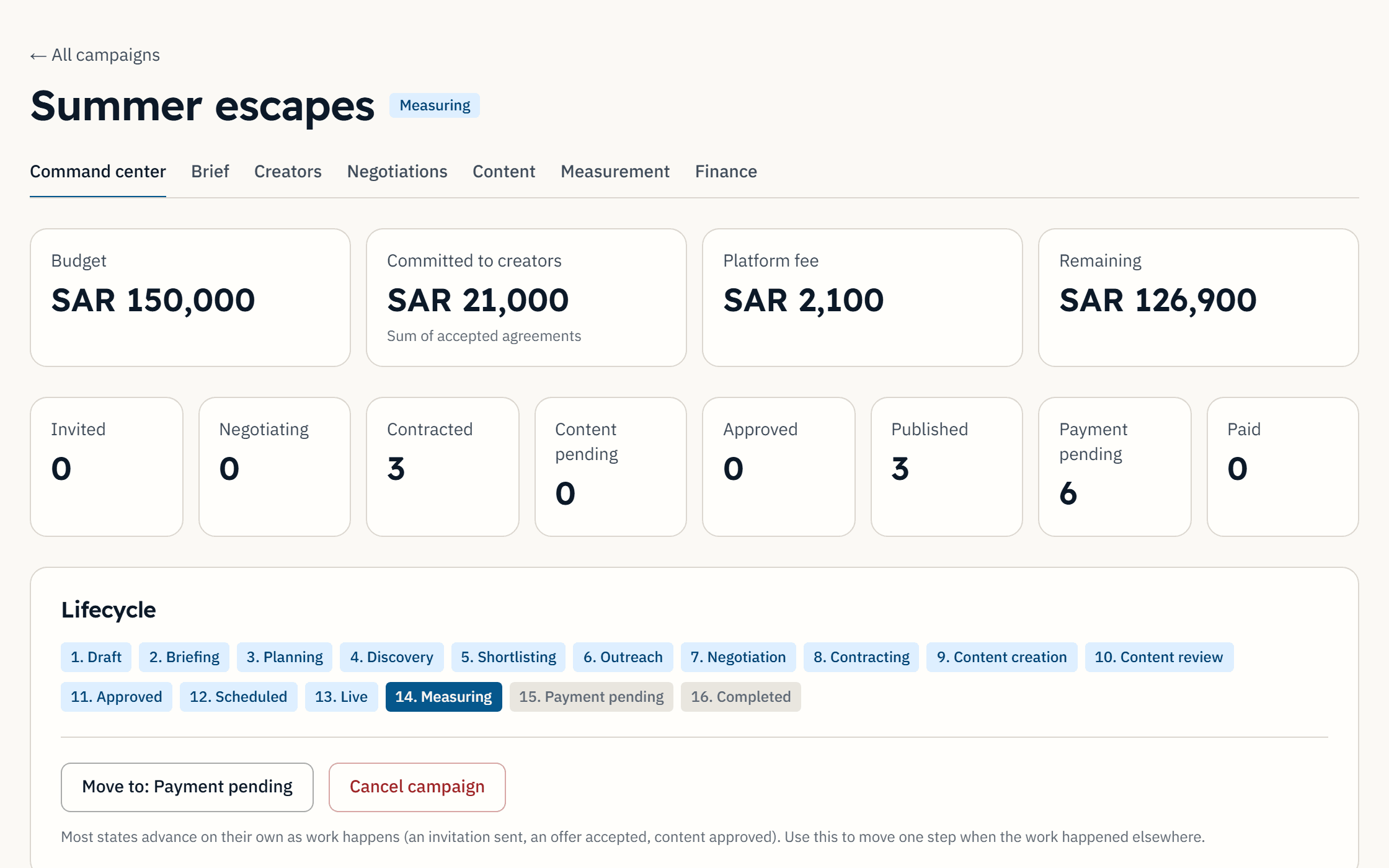
Task: Click the Cancel campaign button
Action: coord(417,787)
